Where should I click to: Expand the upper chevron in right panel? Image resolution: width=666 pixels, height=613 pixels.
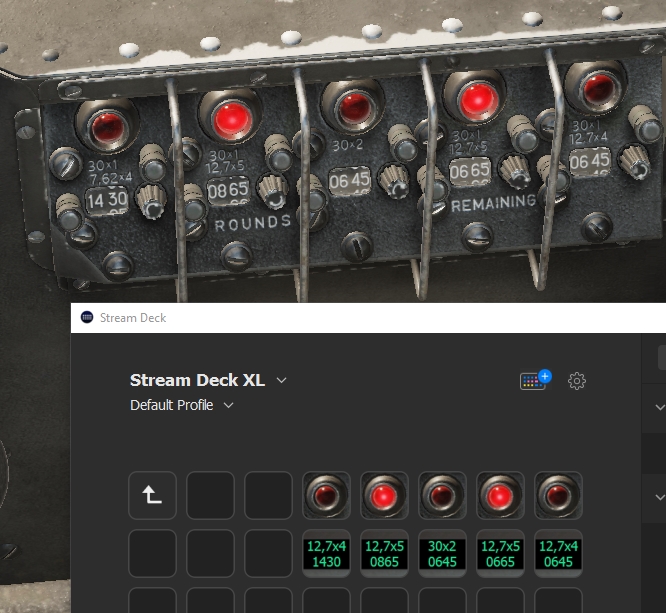pos(659,407)
